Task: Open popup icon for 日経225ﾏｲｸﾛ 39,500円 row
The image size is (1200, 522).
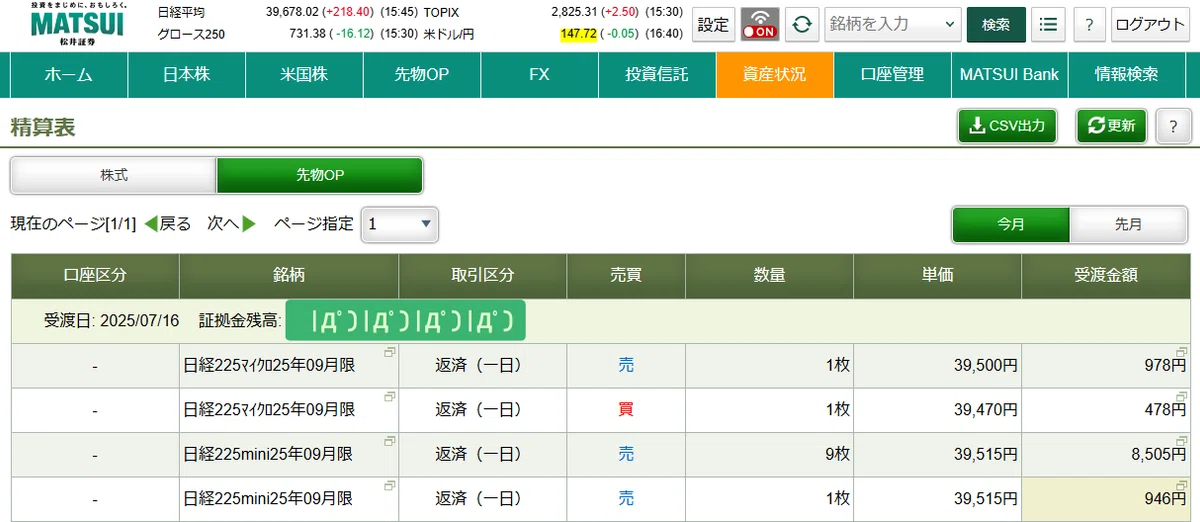Action: (x=390, y=352)
